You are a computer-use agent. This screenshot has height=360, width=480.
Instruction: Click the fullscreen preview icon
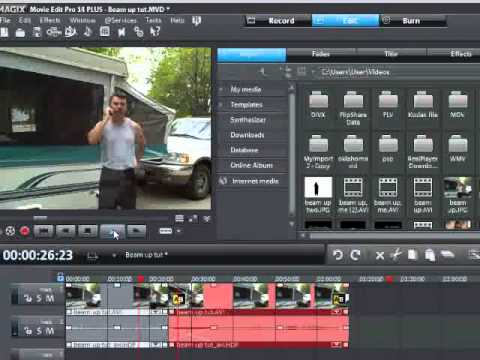(193, 219)
